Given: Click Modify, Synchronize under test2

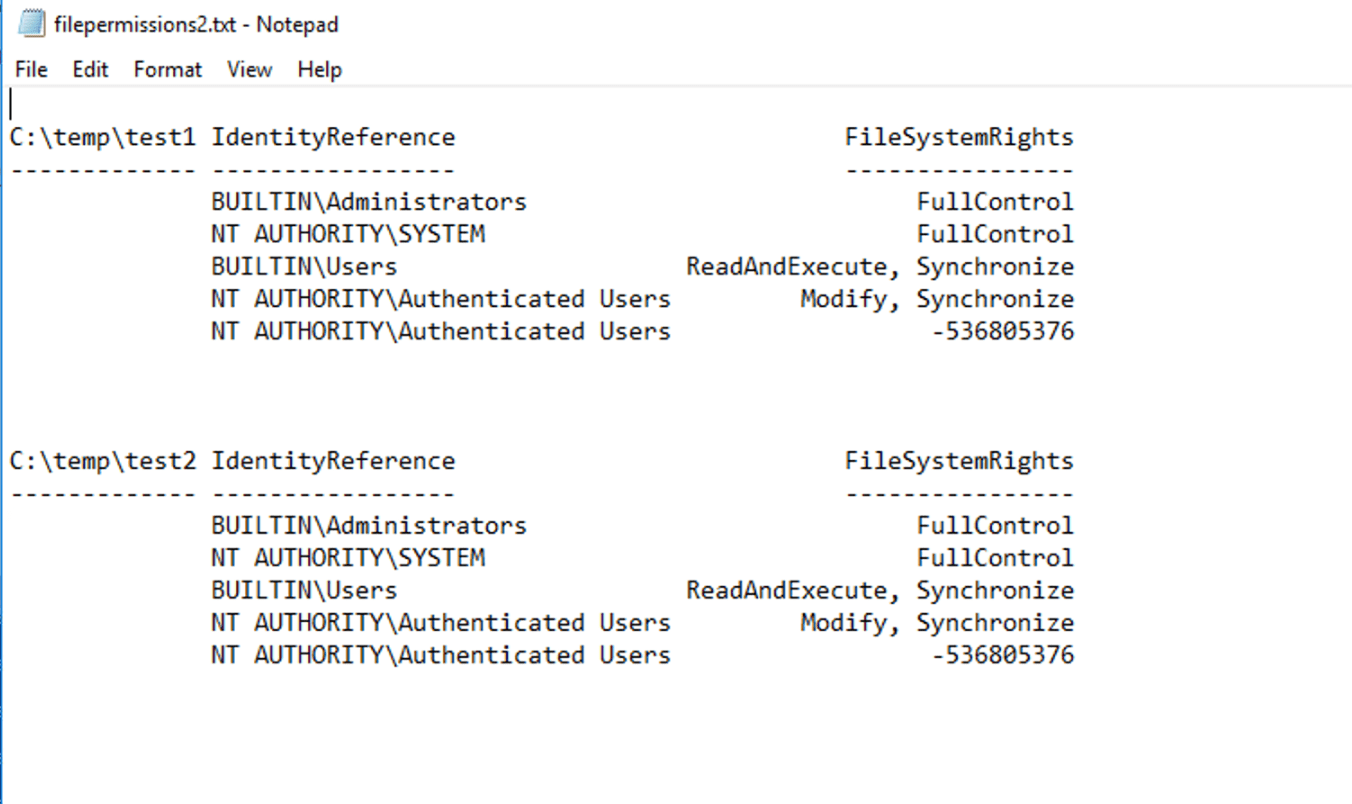Looking at the screenshot, I should [937, 623].
